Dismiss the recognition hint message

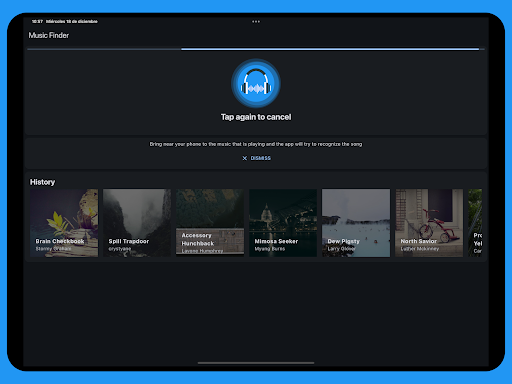click(x=256, y=158)
